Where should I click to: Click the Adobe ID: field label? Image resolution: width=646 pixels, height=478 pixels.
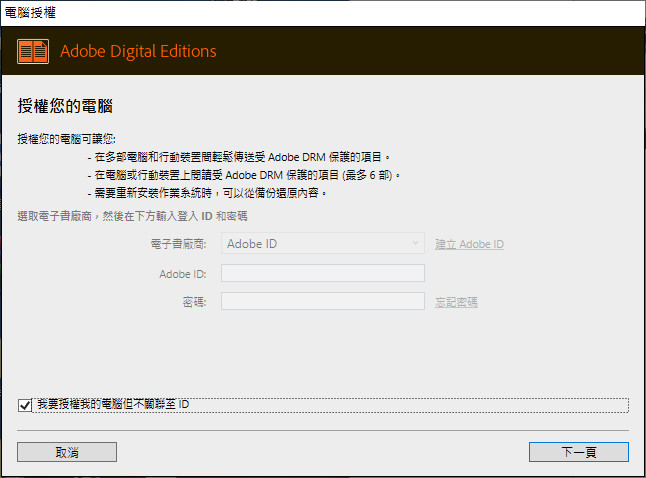pos(182,273)
